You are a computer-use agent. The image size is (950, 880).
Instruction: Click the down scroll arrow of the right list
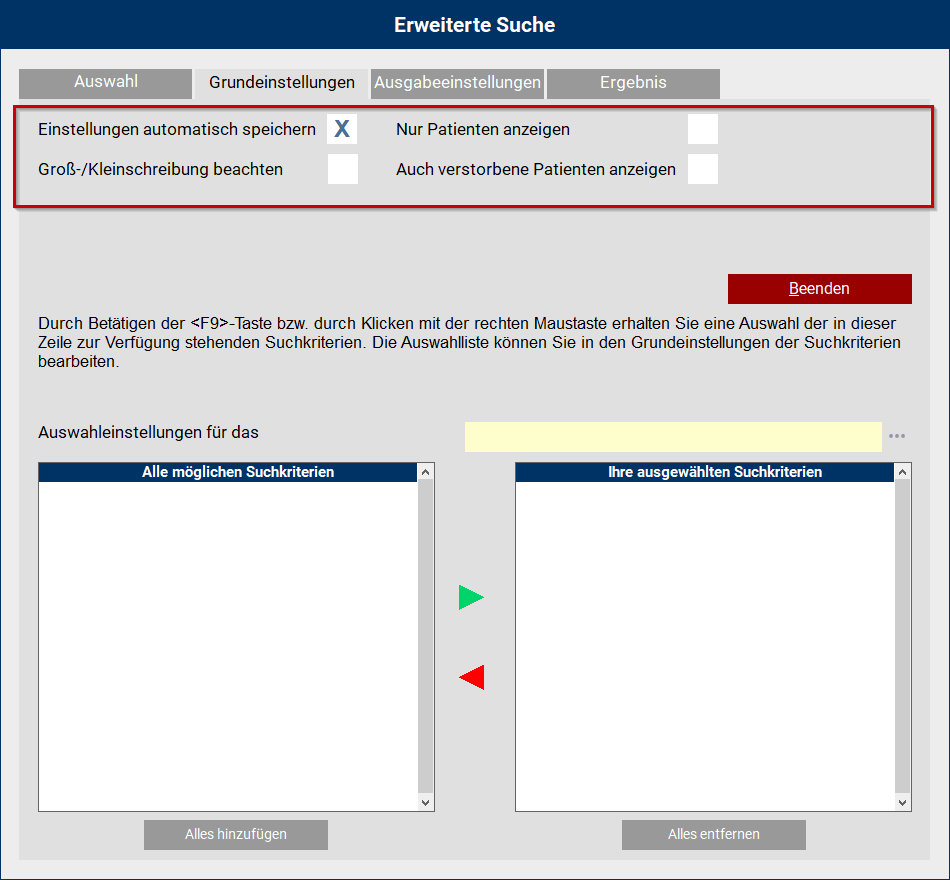901,803
